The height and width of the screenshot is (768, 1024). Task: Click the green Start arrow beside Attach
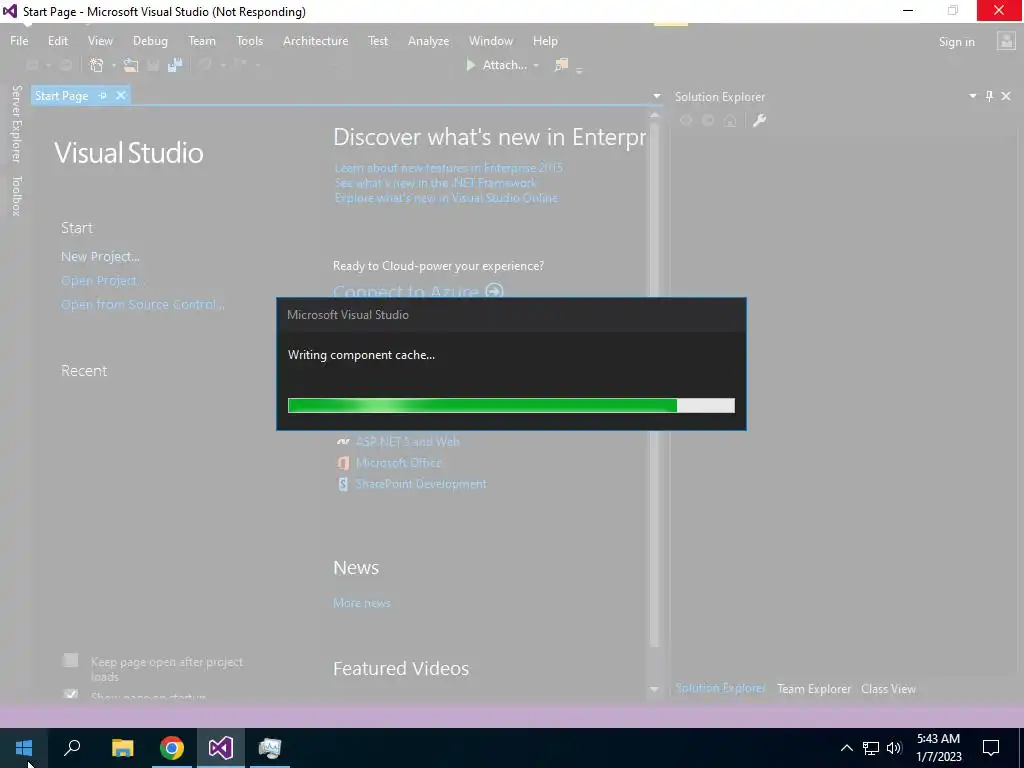[470, 65]
